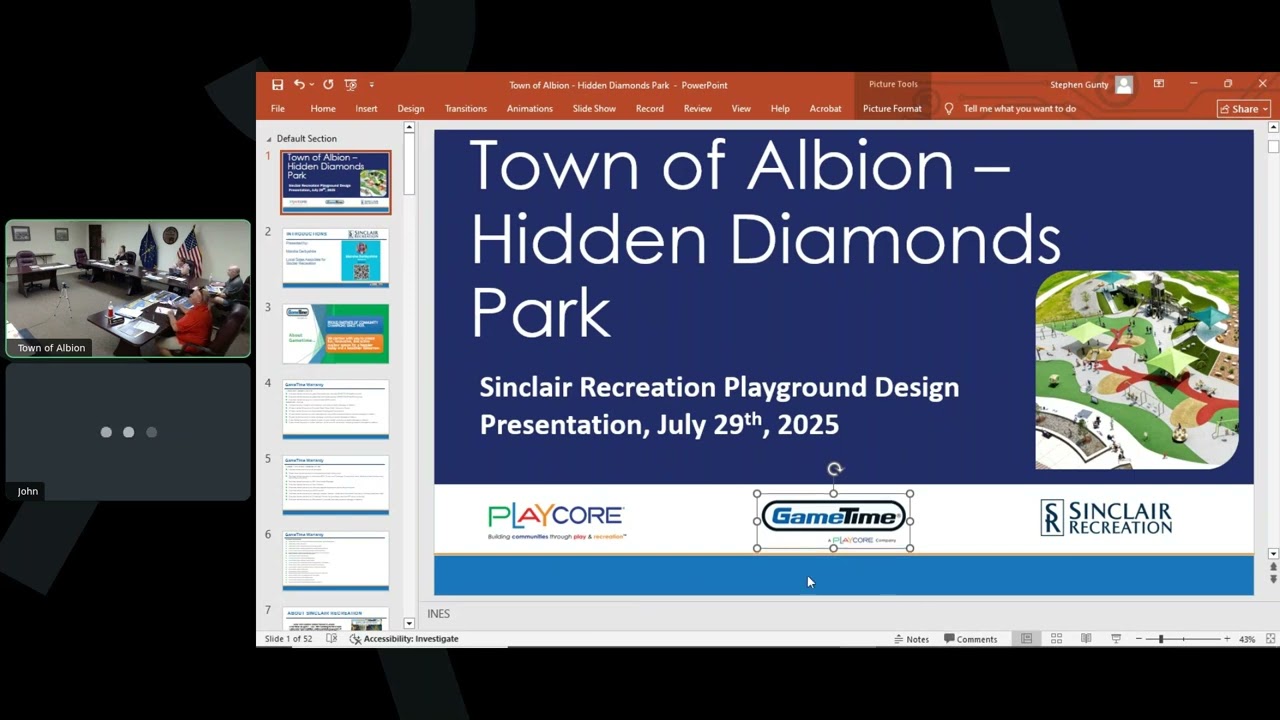Click slide editor scroll up arrow
The width and height of the screenshot is (1280, 720).
click(x=1273, y=127)
